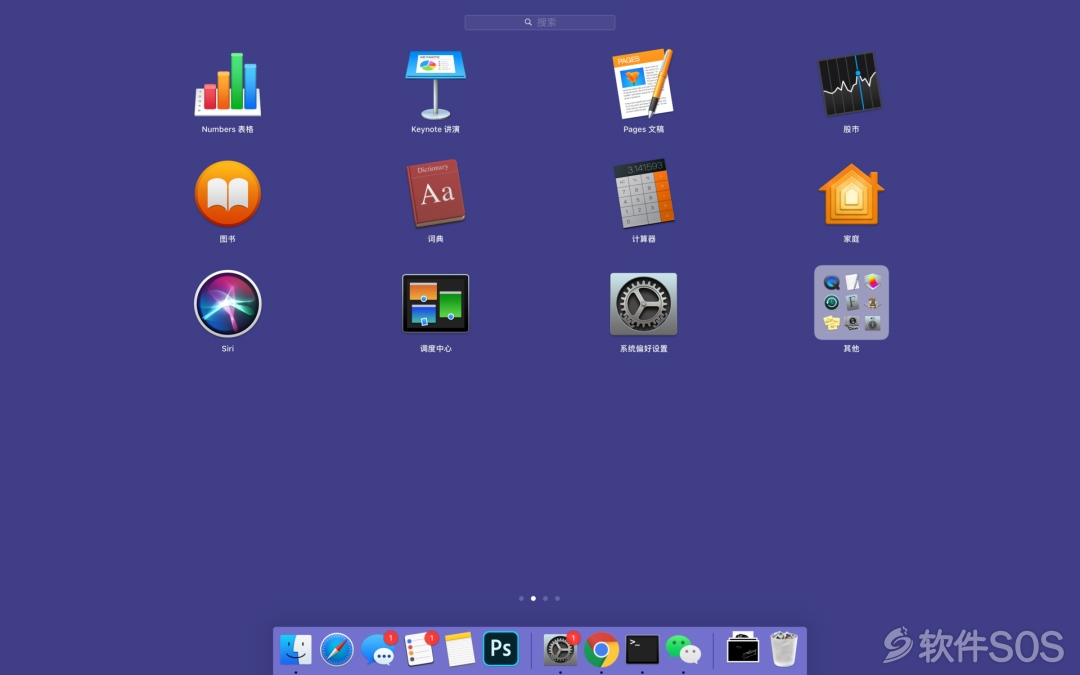Expand the 其他 app folder
This screenshot has width=1080, height=675.
pos(851,302)
